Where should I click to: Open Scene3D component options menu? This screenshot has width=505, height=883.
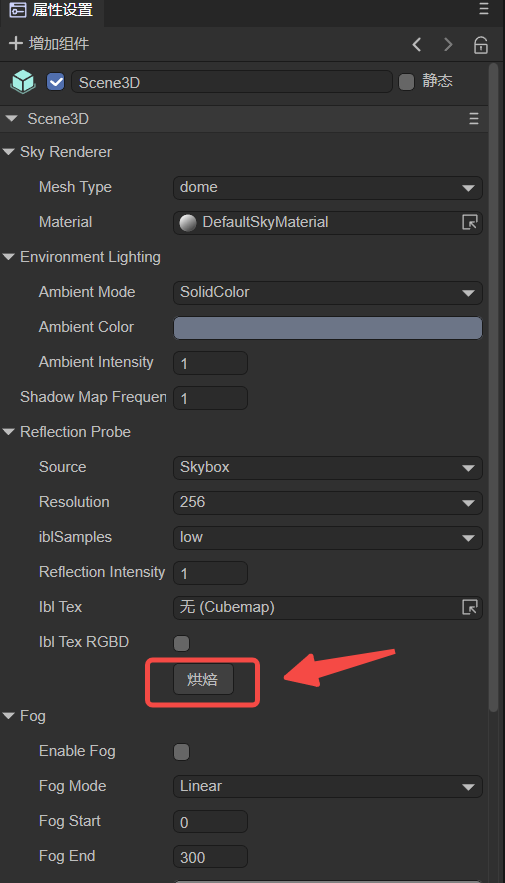[x=474, y=119]
